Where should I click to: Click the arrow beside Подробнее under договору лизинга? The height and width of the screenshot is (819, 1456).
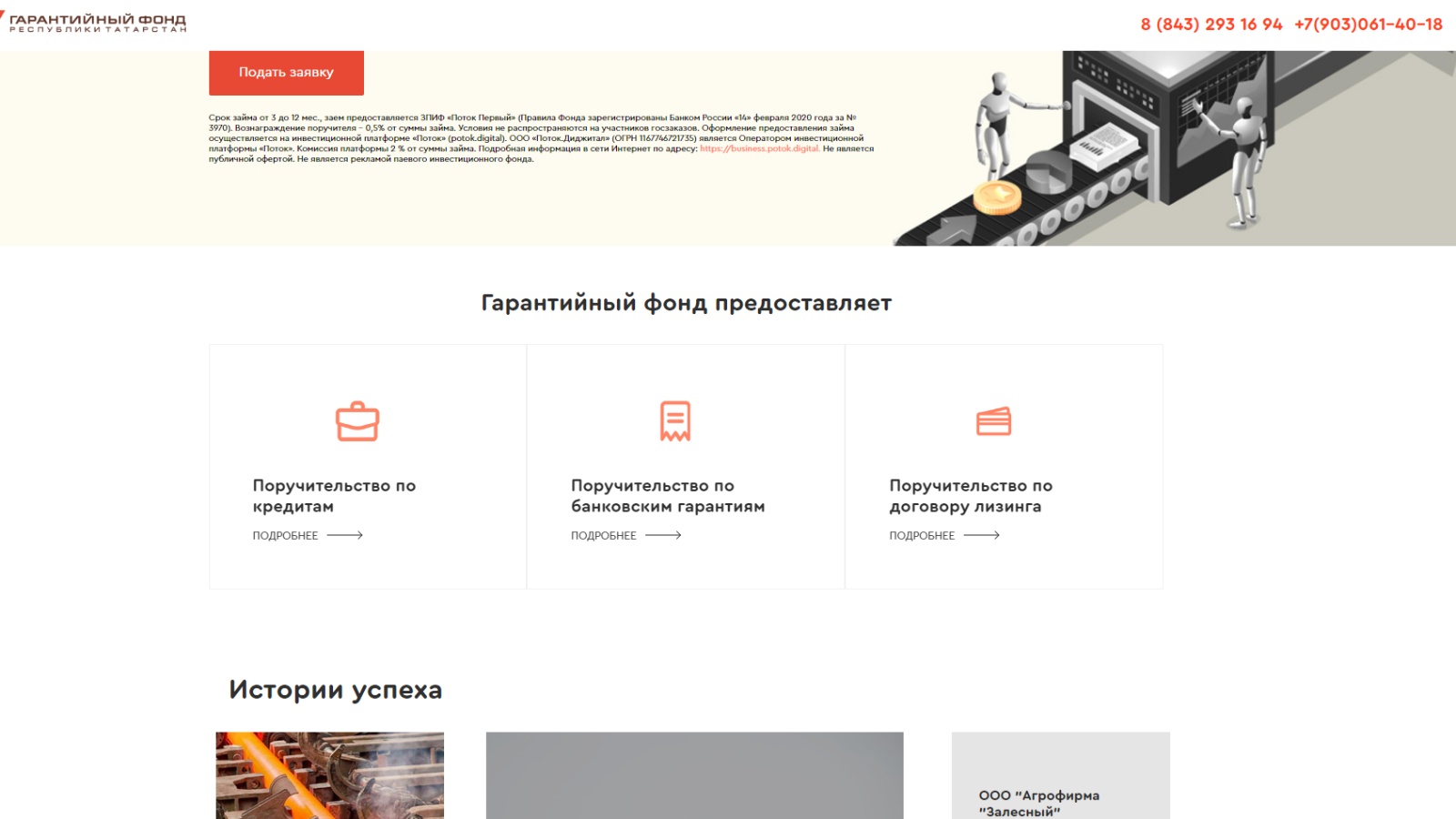point(982,535)
